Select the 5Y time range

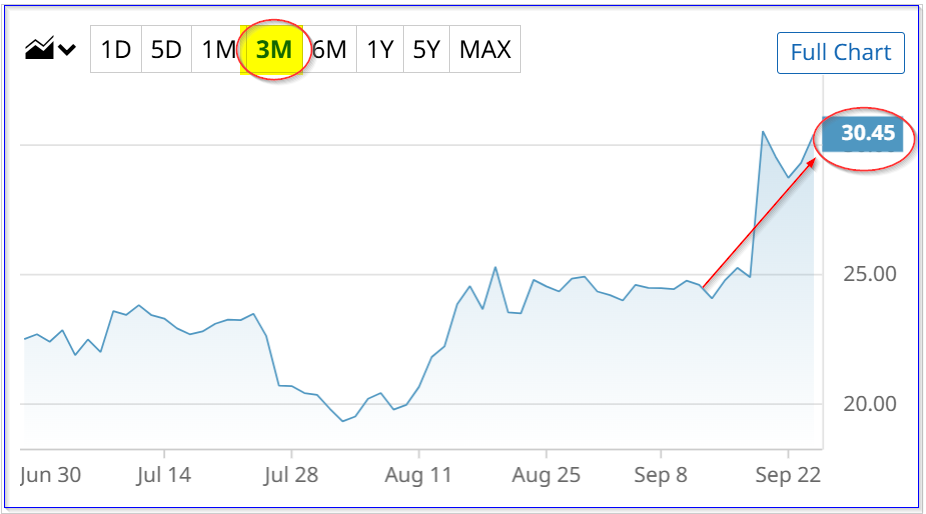coord(426,50)
